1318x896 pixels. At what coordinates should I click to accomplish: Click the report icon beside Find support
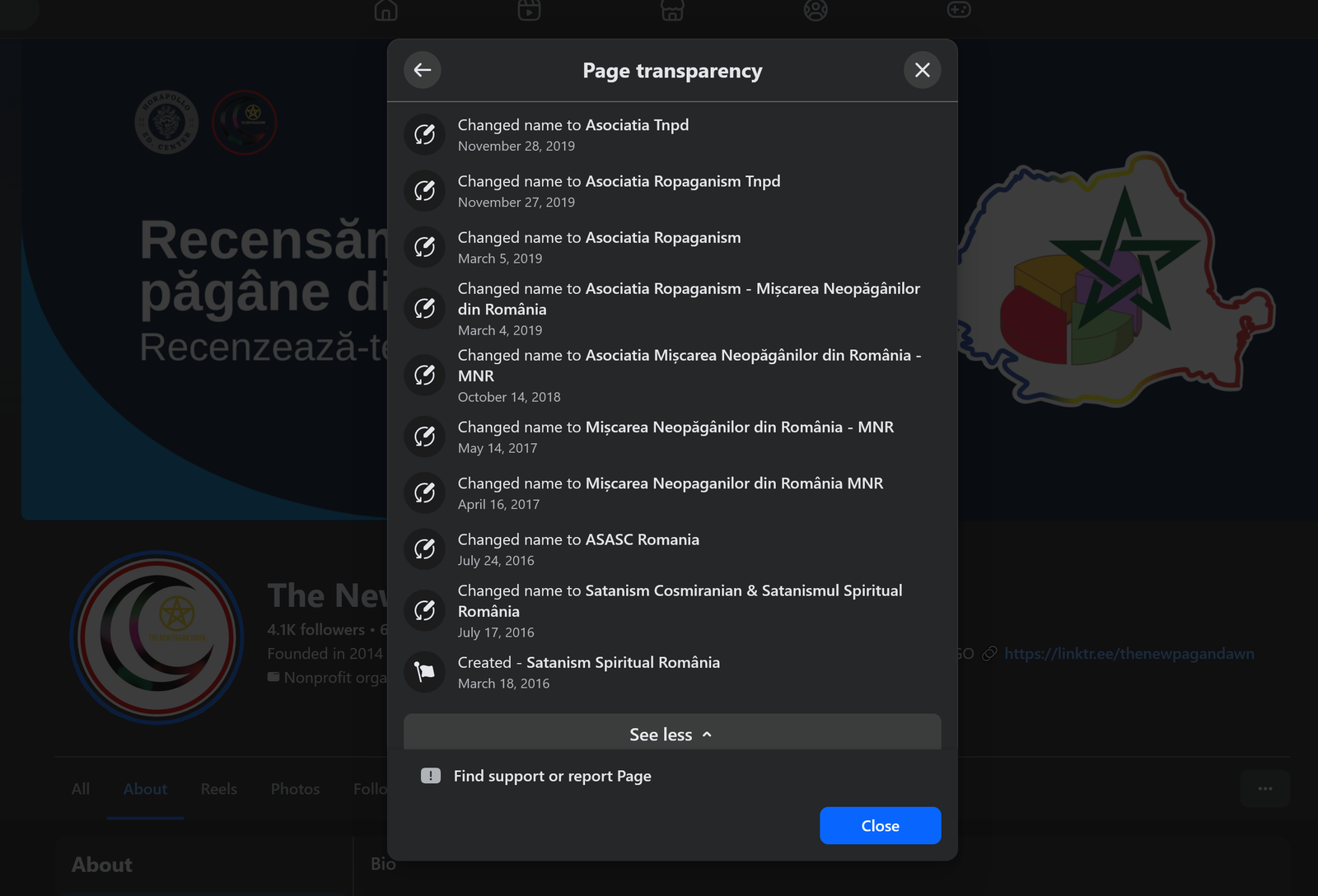[431, 776]
